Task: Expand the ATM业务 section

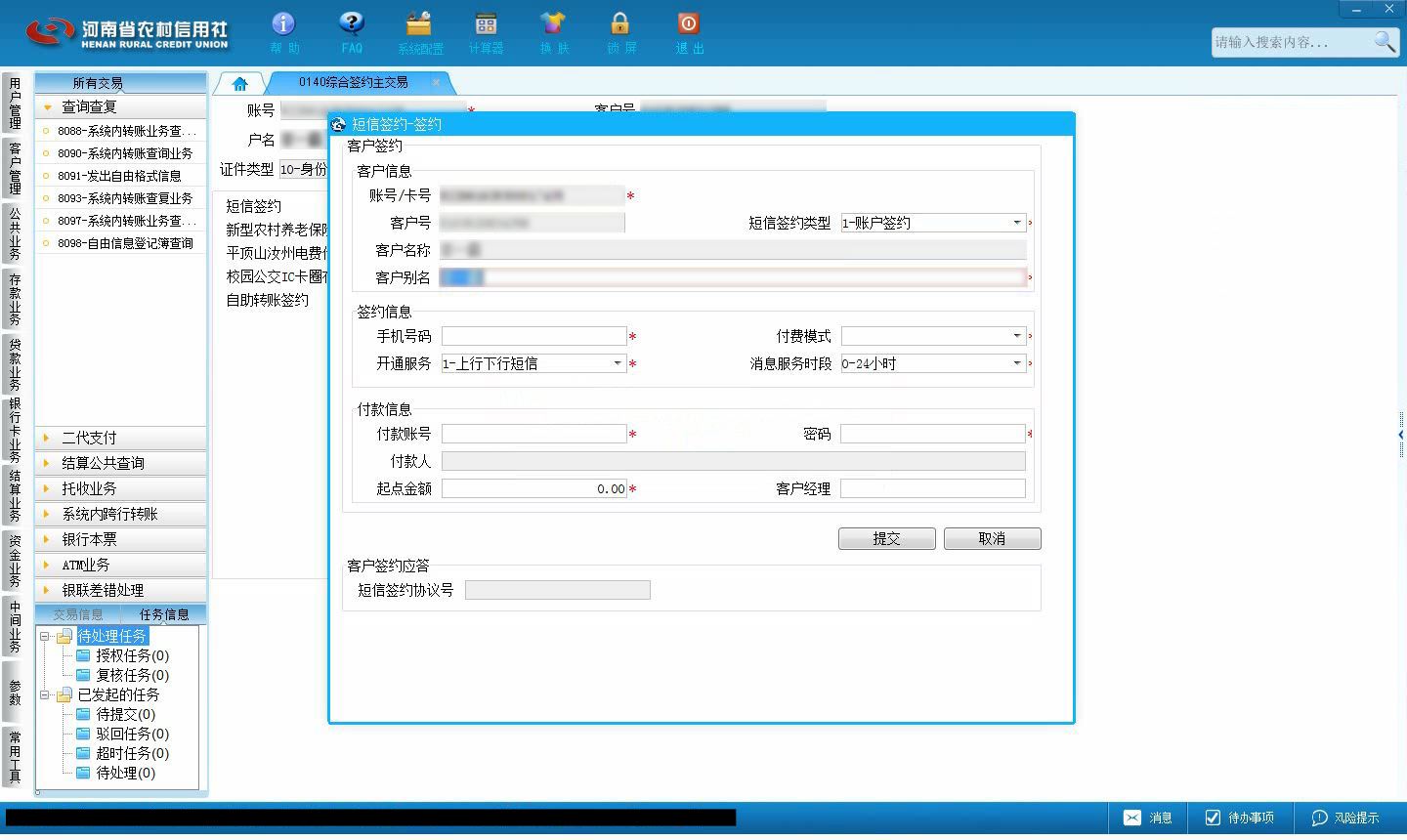Action: [x=120, y=565]
